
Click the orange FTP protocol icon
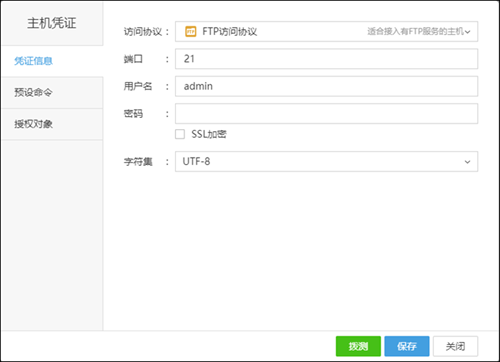(x=191, y=32)
